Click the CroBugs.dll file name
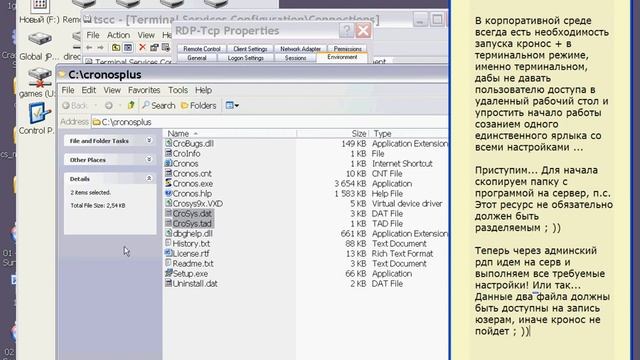Image resolution: width=640 pixels, height=360 pixels. pos(193,144)
